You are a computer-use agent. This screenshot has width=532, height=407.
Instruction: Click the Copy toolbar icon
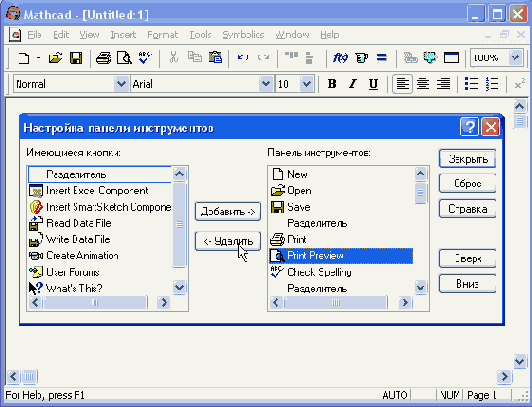tap(195, 57)
